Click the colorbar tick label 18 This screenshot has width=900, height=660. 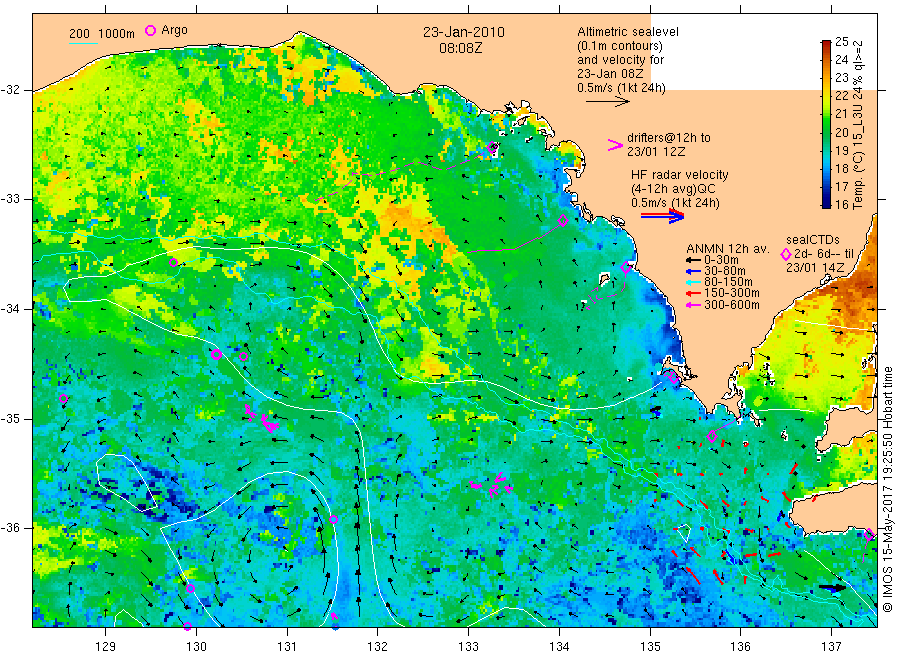pyautogui.click(x=841, y=168)
